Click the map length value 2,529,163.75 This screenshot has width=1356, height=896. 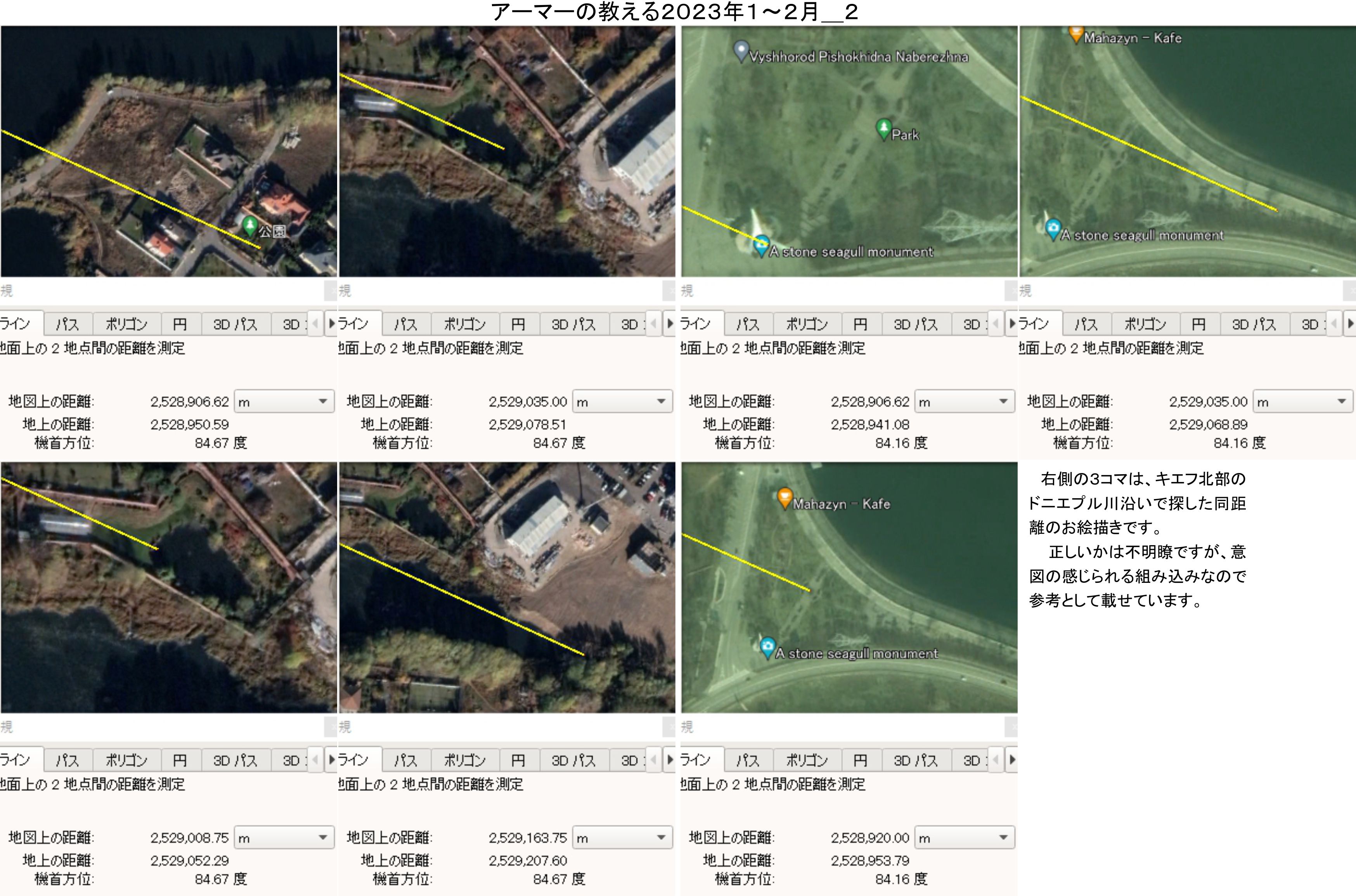528,838
